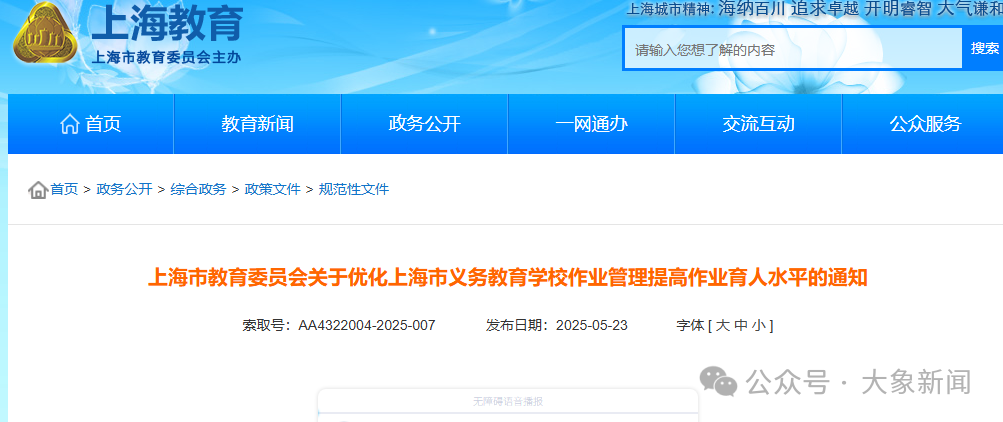Set font size to 中

[x=740, y=325]
